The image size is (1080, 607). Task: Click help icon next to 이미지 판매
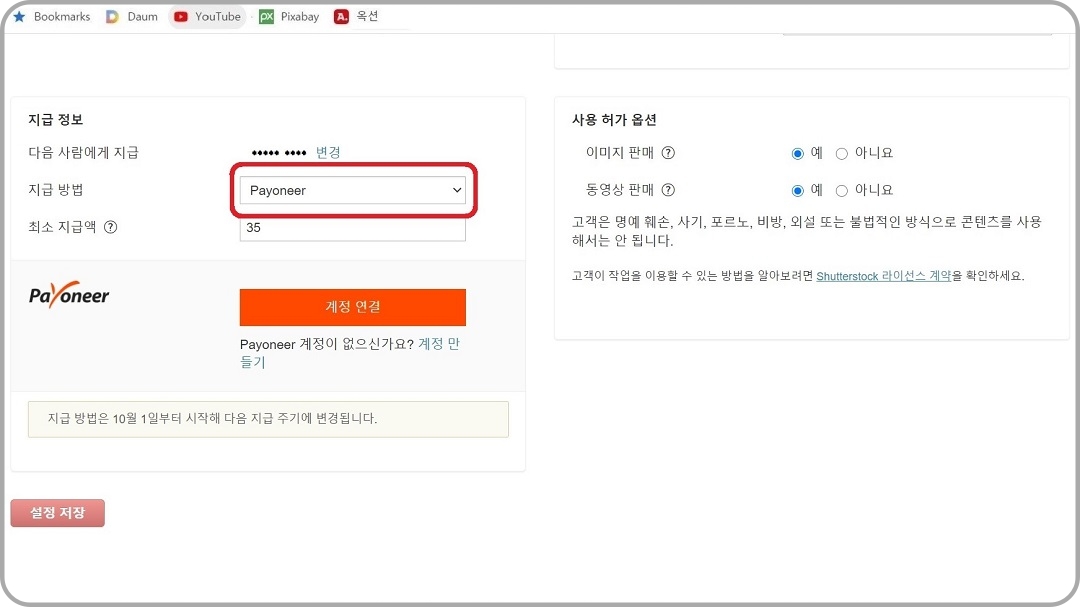click(668, 152)
